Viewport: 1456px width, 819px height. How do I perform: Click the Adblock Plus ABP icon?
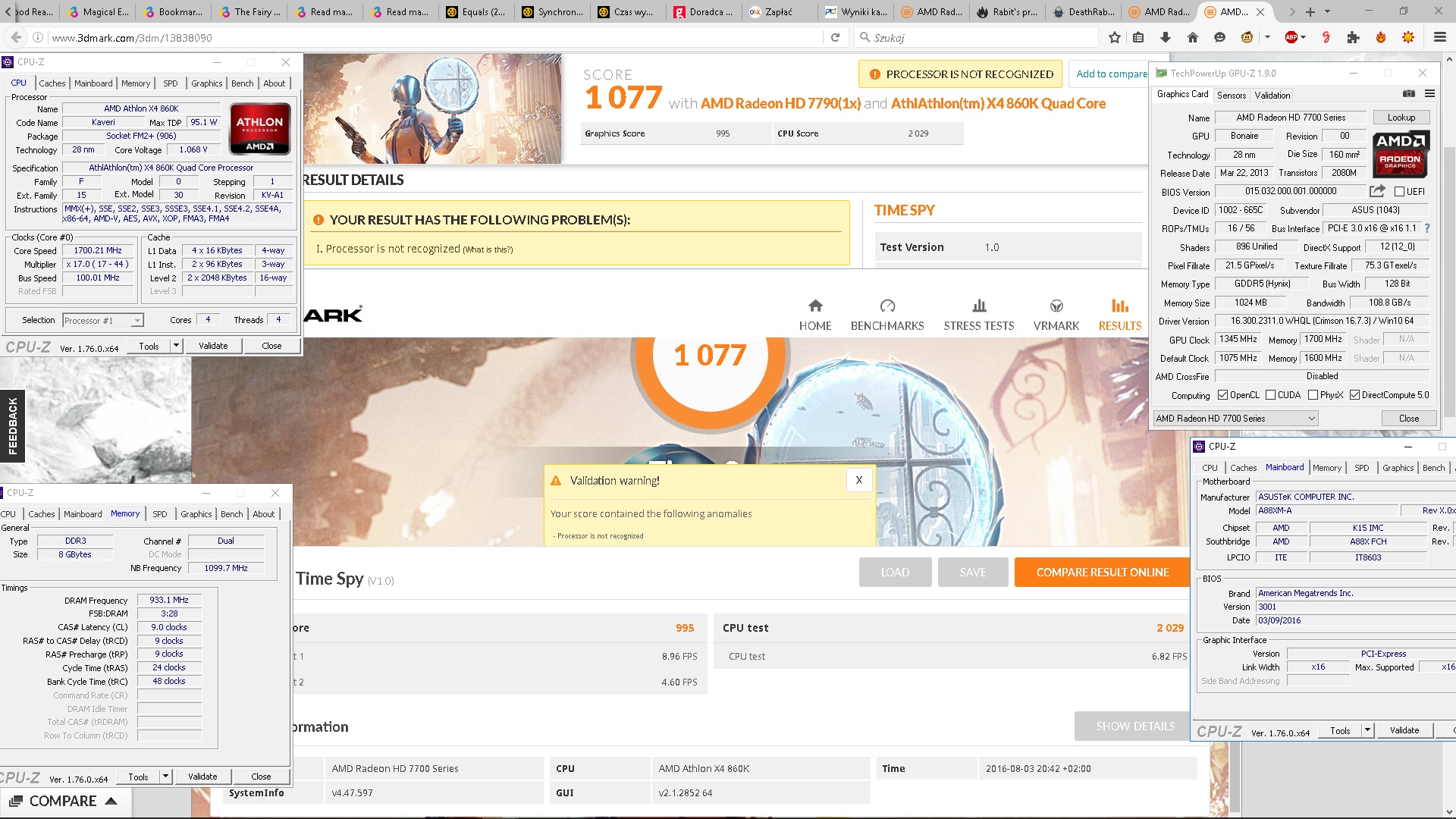click(1291, 37)
